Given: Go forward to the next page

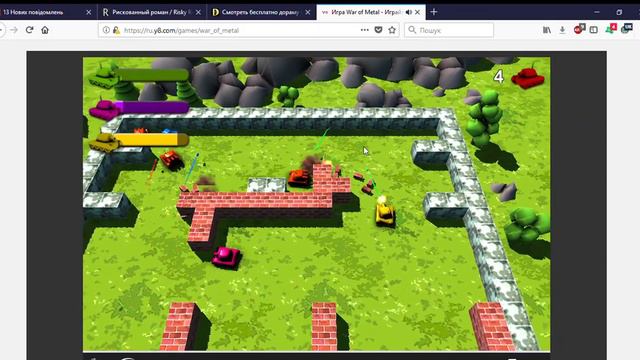Looking at the screenshot, I should point(14,30).
